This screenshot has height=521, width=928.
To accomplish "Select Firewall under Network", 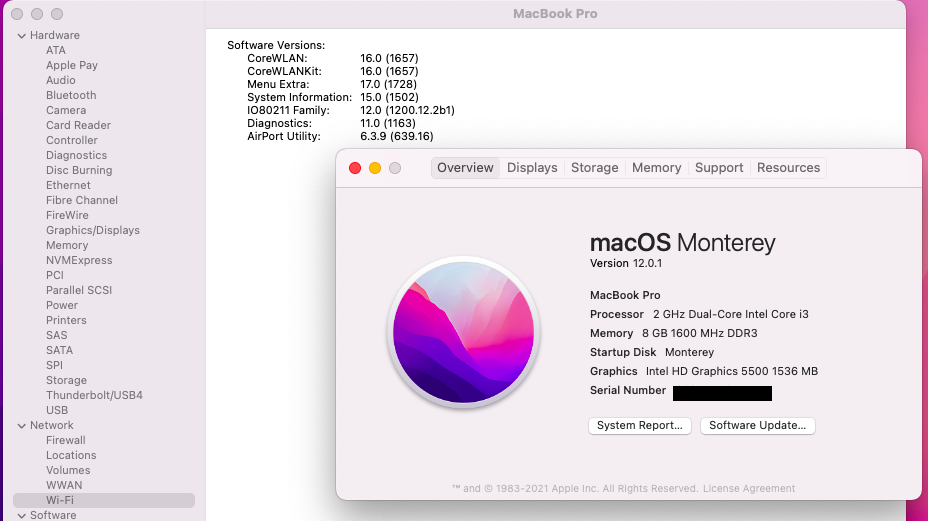I will point(66,440).
